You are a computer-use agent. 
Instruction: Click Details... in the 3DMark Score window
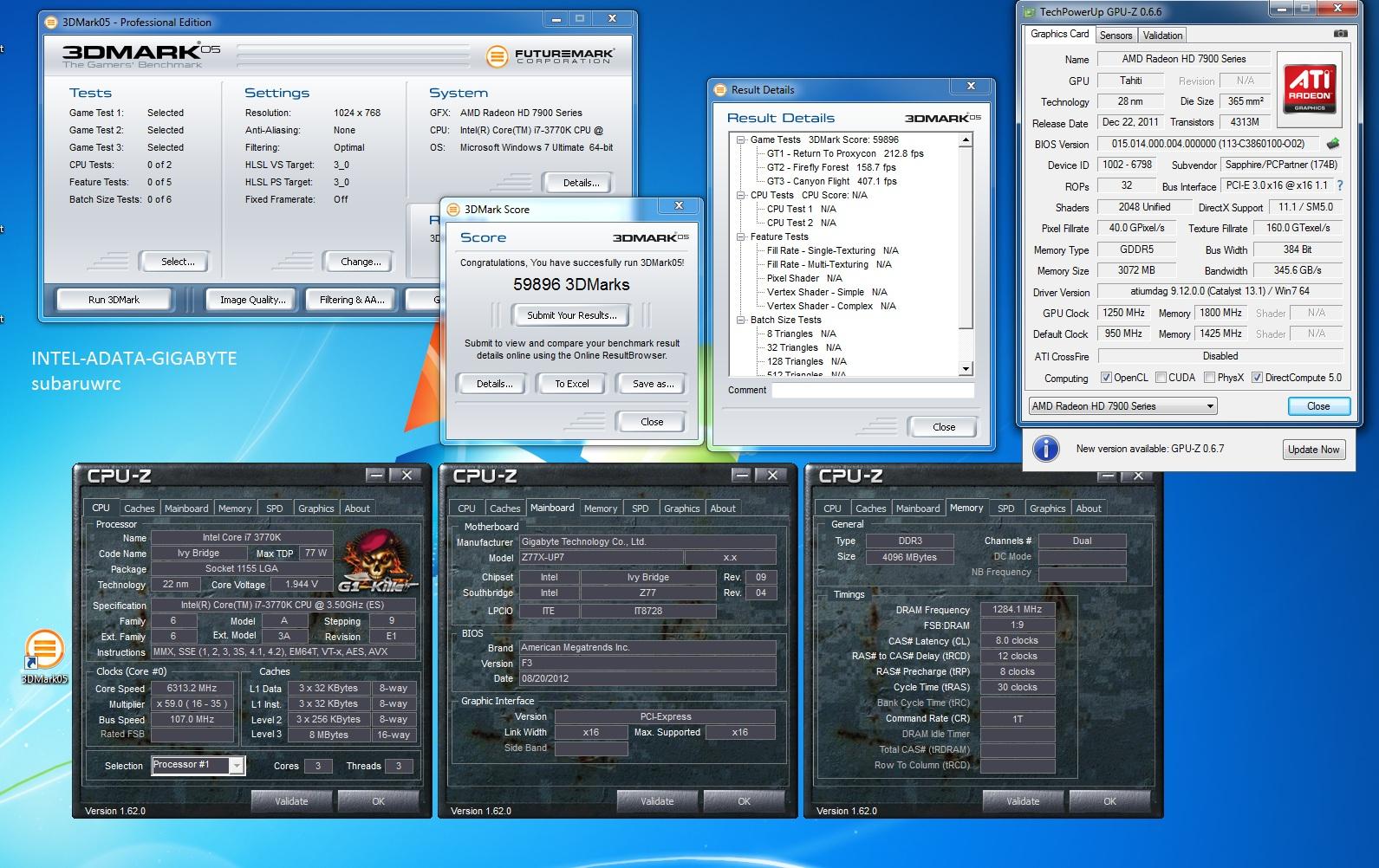(494, 384)
